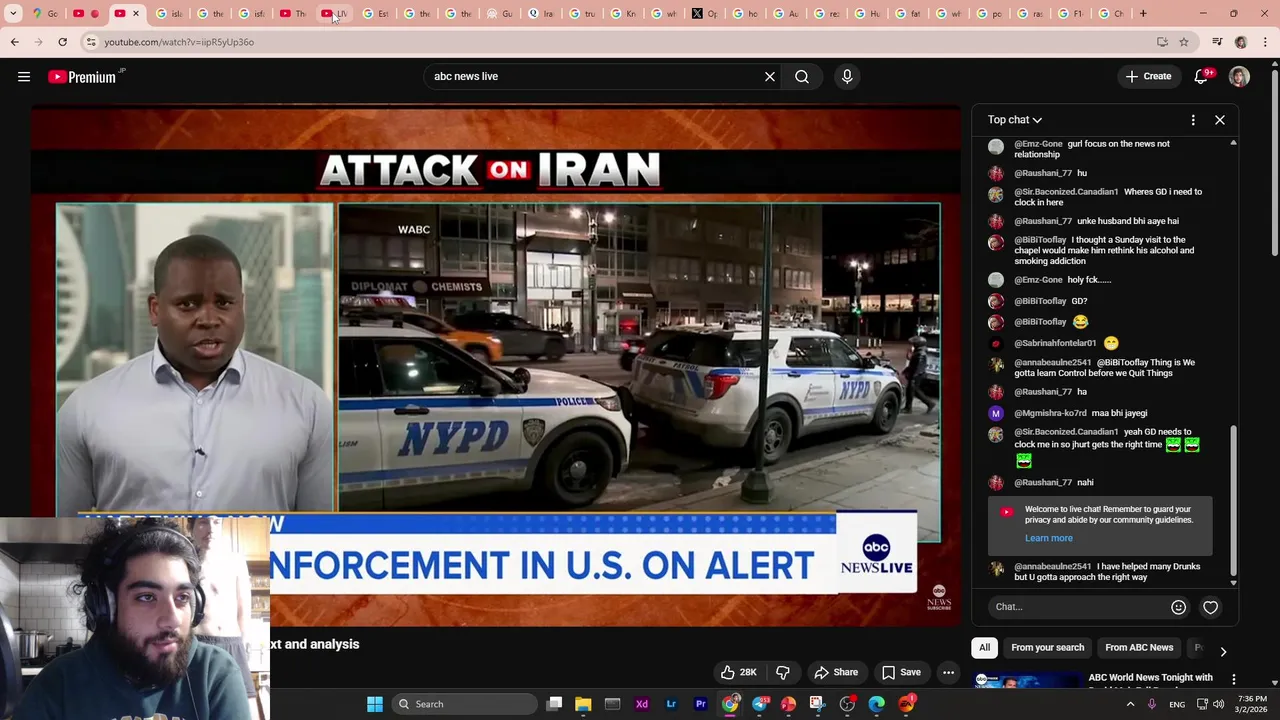Open Microsoft Edge from taskbar
This screenshot has height=720, width=1280.
tap(877, 704)
